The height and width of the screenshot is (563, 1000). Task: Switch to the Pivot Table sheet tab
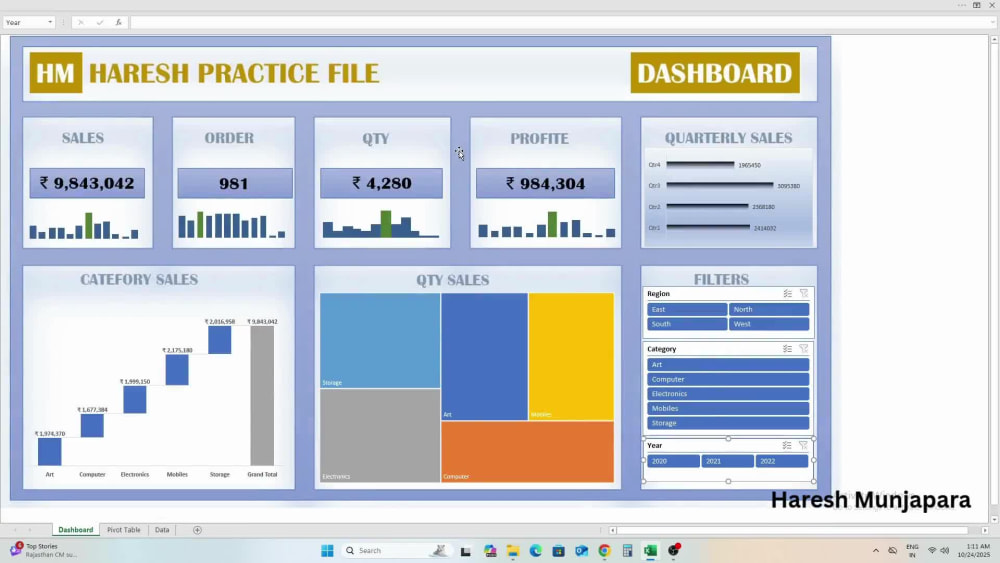[x=124, y=530]
